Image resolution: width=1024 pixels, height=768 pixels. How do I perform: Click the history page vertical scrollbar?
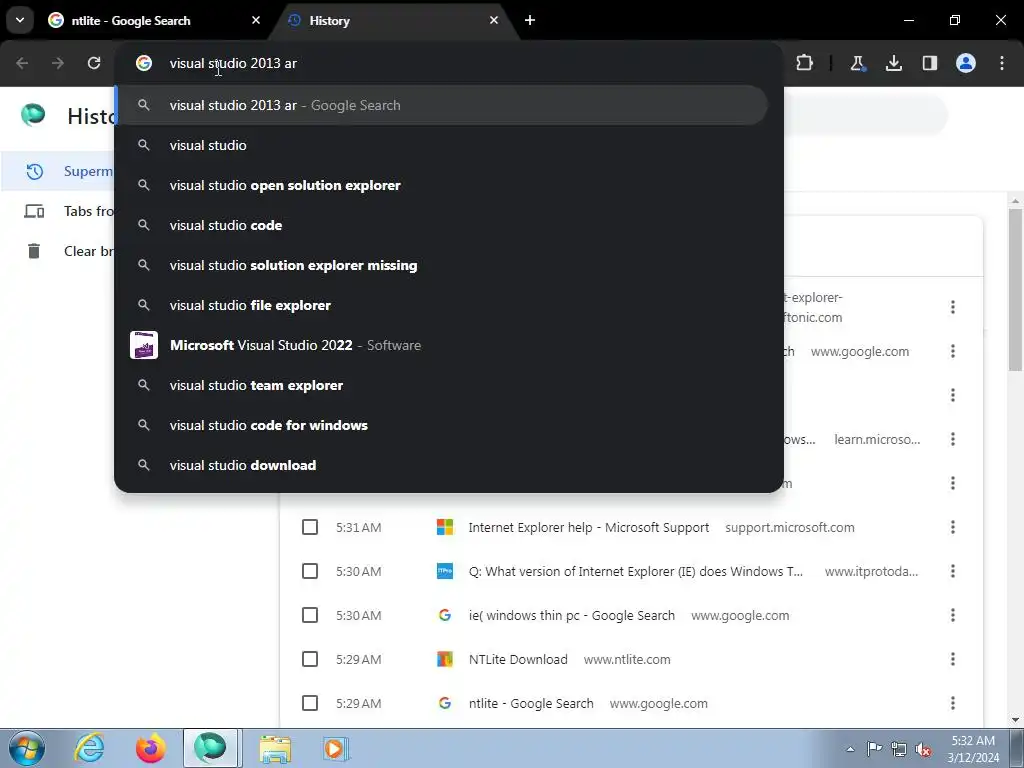pos(1015,289)
